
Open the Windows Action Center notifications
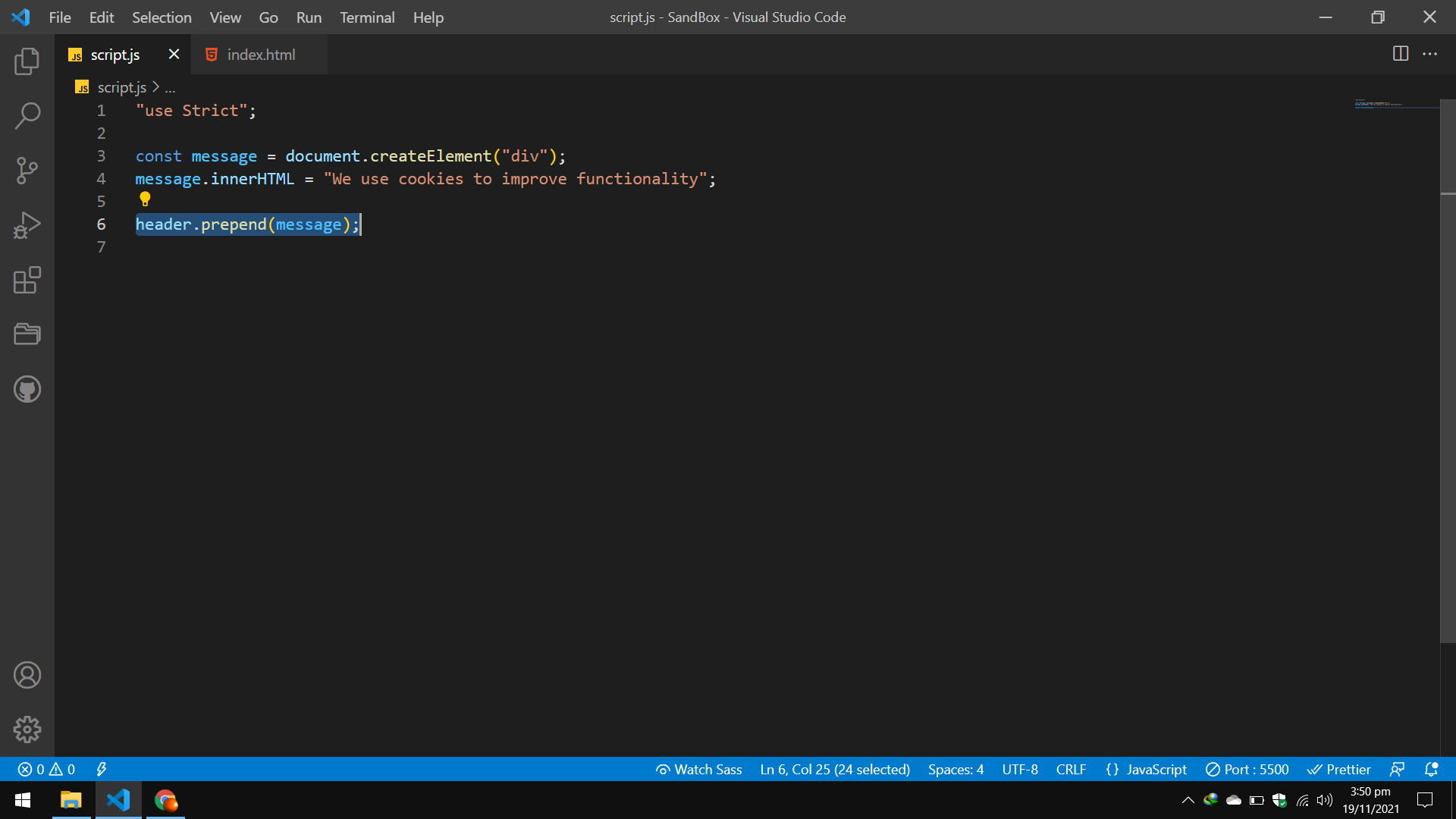(1425, 800)
